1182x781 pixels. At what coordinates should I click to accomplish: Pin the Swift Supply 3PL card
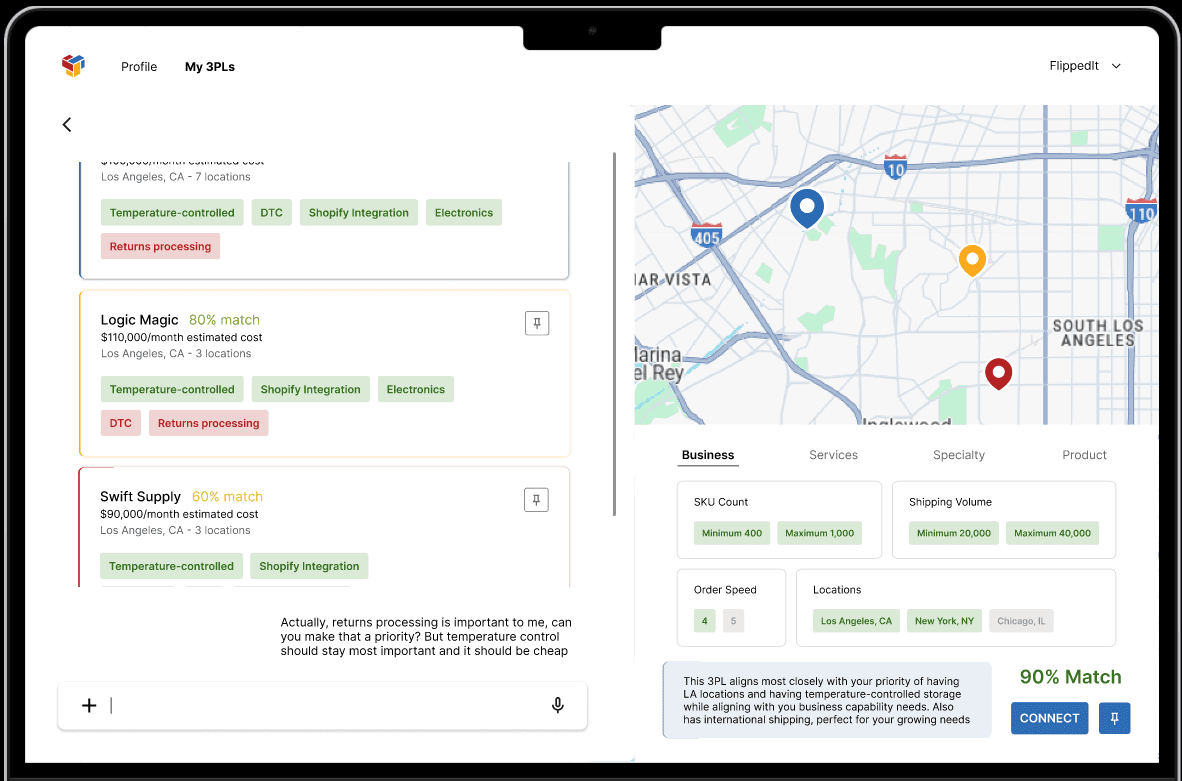536,500
